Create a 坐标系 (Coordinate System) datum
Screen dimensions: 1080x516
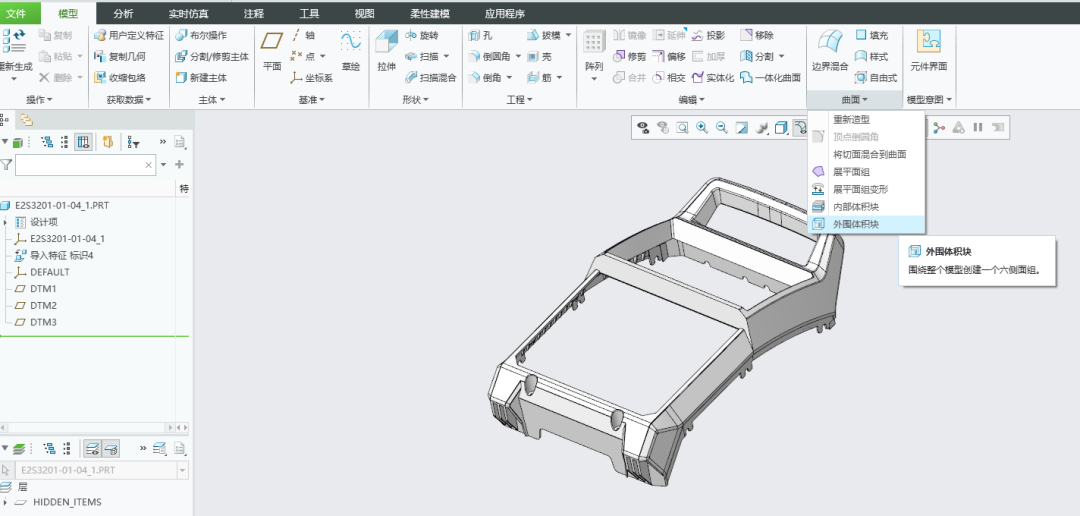pyautogui.click(x=311, y=78)
